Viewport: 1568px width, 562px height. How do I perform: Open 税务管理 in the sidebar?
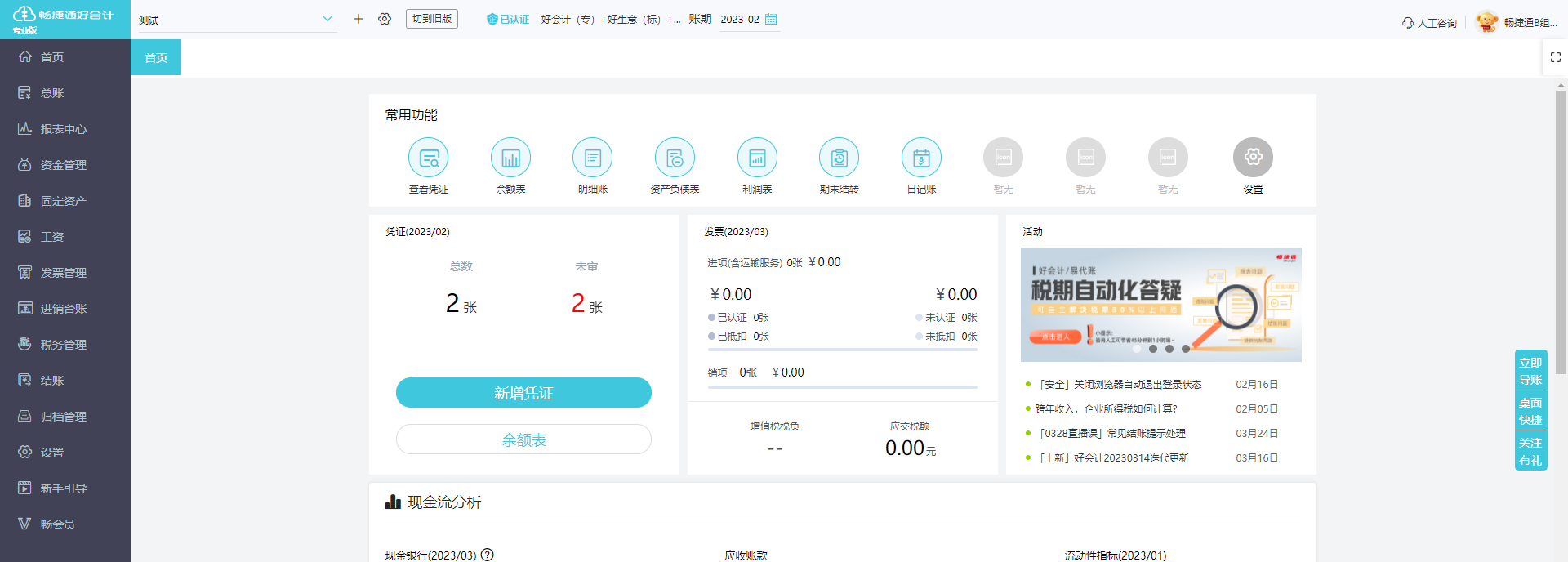coord(65,345)
